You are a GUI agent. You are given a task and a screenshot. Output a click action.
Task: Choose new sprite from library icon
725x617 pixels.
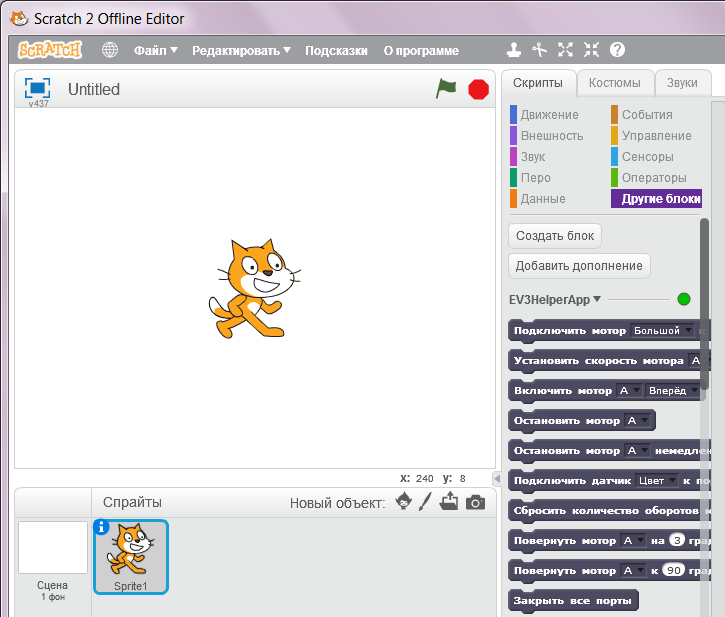(x=404, y=501)
